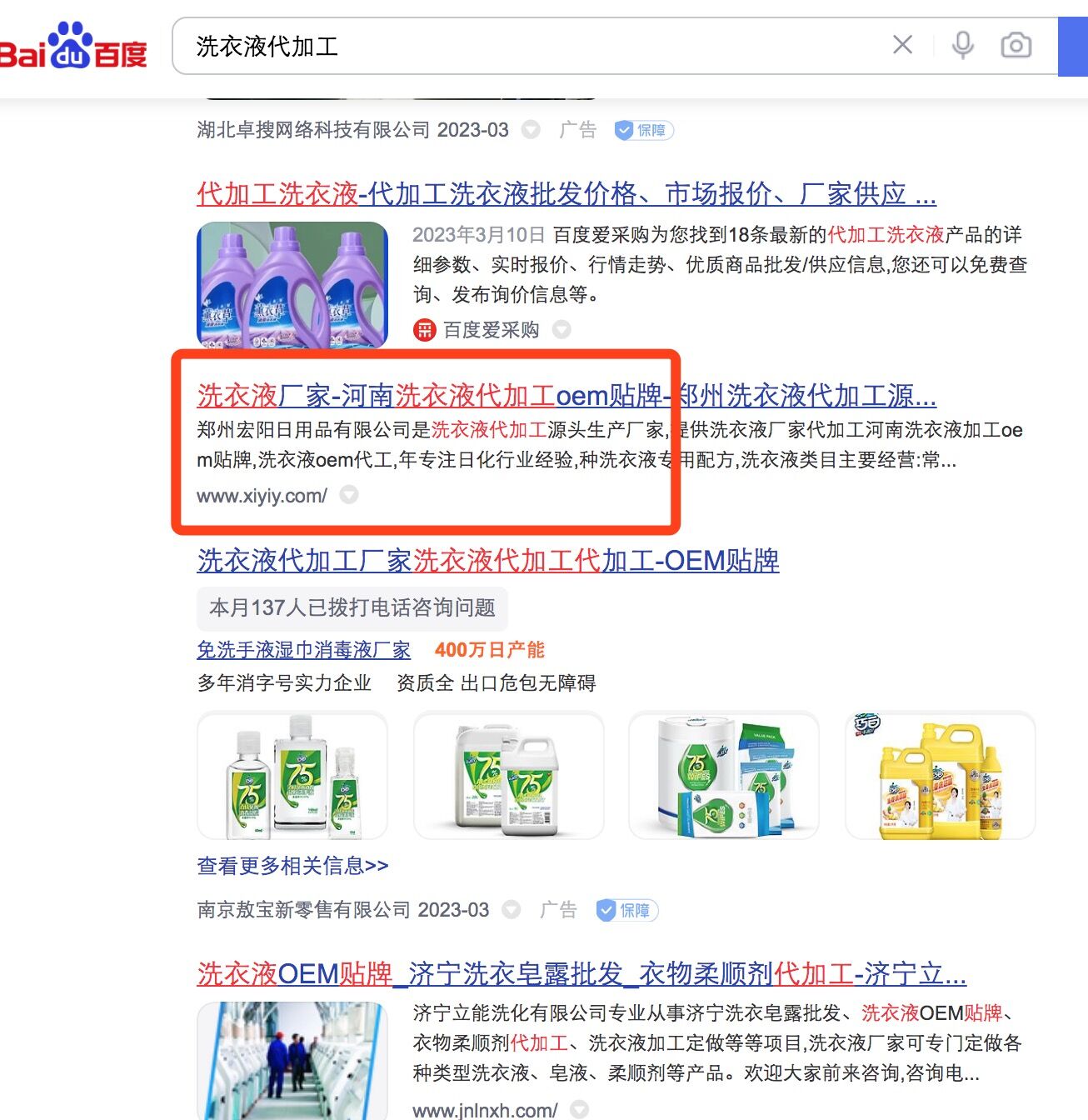Open 洗衣液厂家-河南洗衣液代加工oem贴牌 result
Viewport: 1088px width, 1120px height.
coord(566,395)
